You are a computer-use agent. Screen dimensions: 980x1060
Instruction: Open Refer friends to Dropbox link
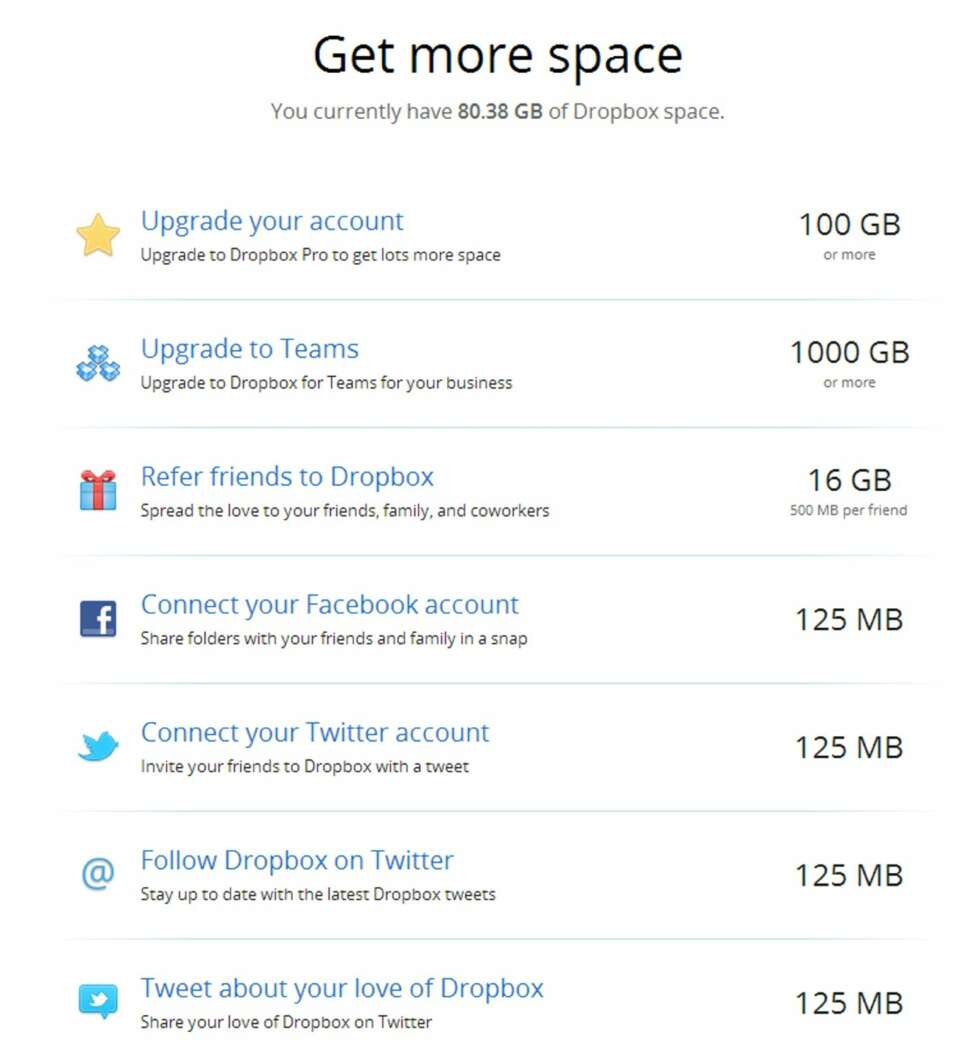coord(287,477)
